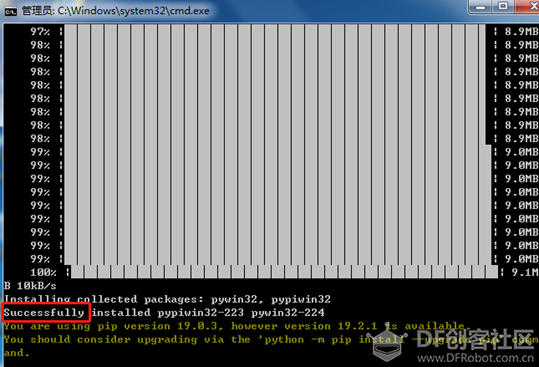Maximize the cmd.exe window
Viewport: 539px width, 367px height.
coord(503,7)
